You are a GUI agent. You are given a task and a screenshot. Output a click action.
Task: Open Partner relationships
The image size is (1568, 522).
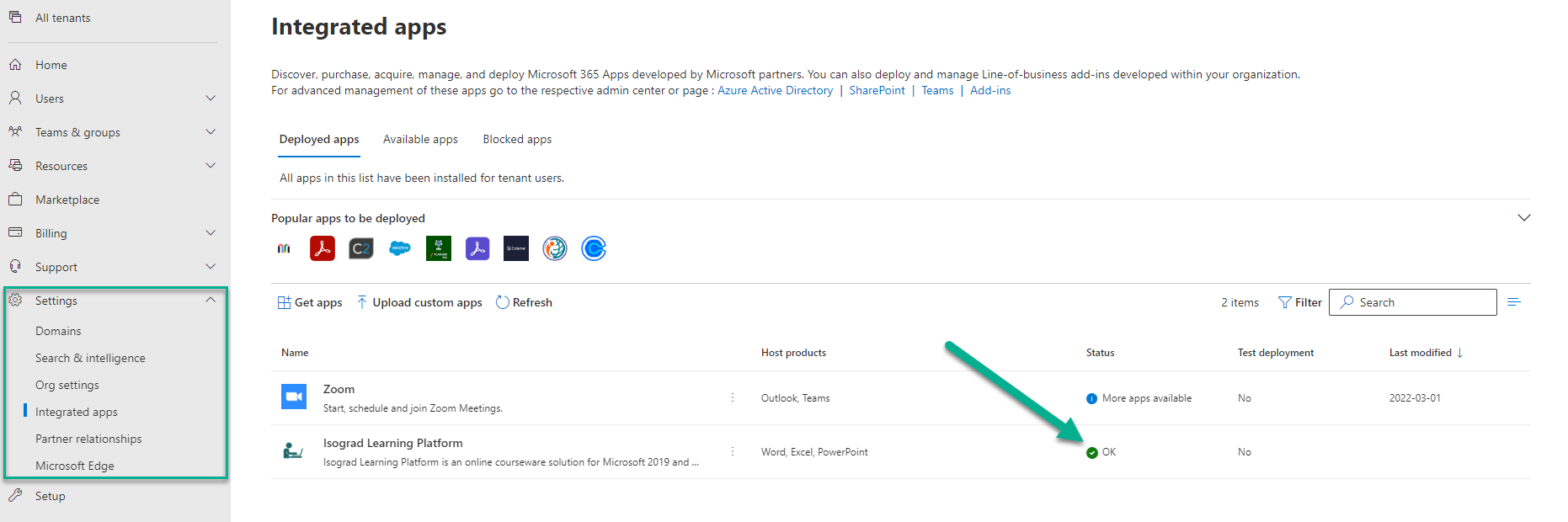click(x=88, y=439)
